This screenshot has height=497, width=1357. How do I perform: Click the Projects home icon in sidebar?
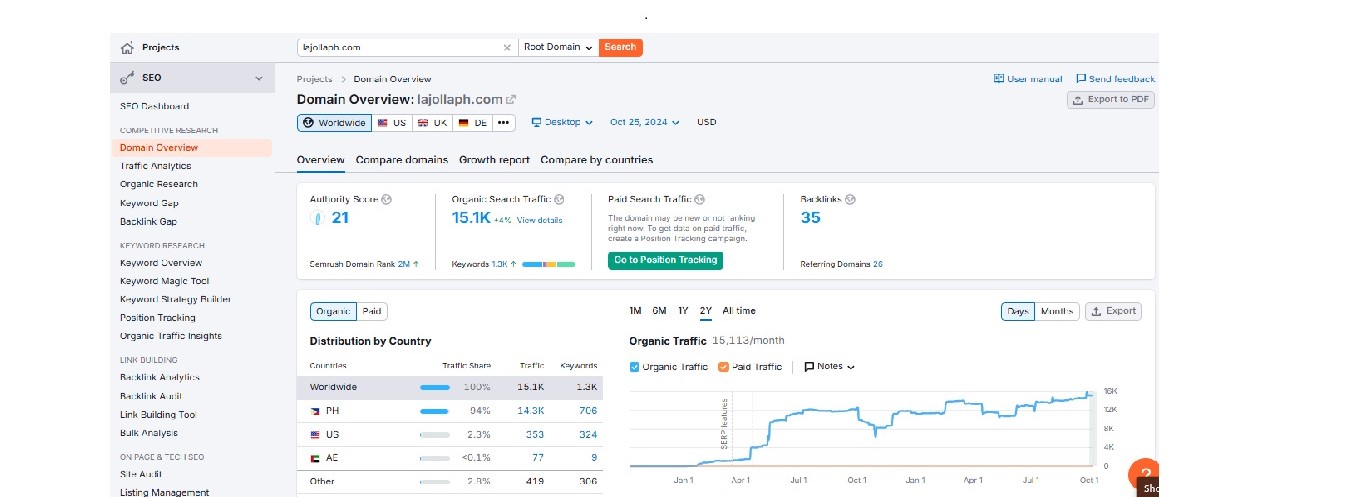127,48
